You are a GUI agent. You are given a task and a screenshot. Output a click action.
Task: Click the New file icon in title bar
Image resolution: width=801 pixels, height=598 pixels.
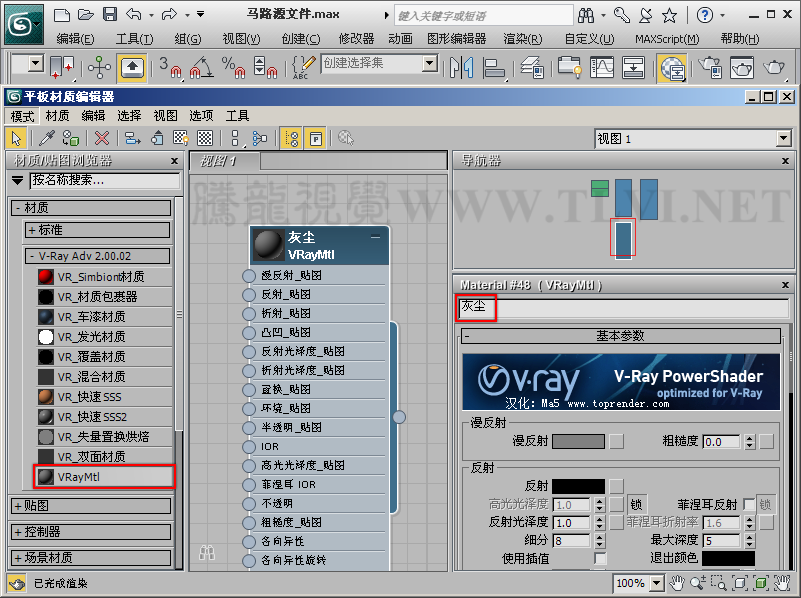[62, 15]
